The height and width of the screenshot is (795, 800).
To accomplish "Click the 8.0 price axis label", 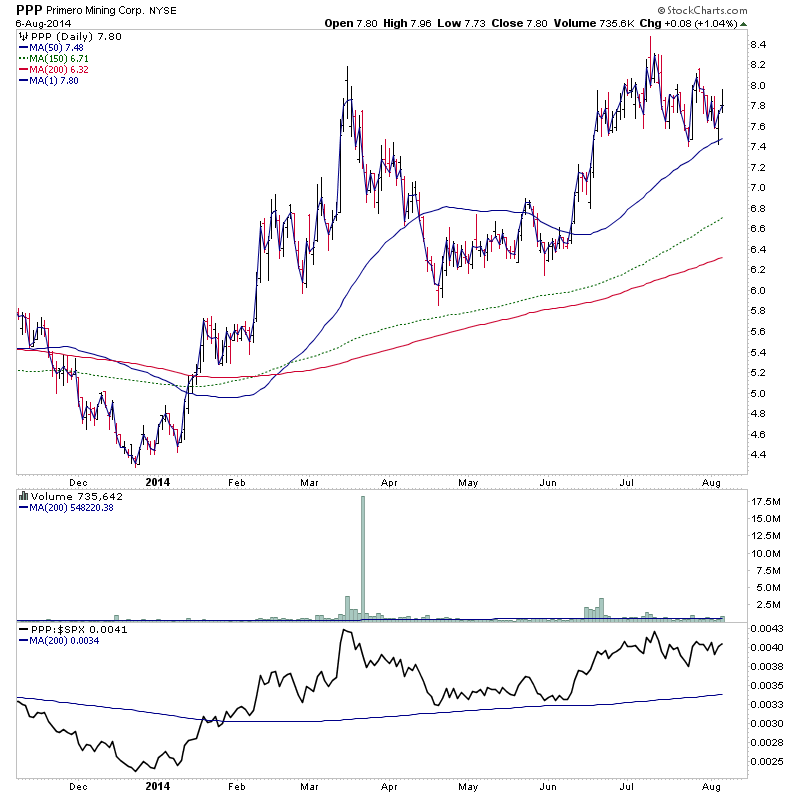I will (758, 86).
